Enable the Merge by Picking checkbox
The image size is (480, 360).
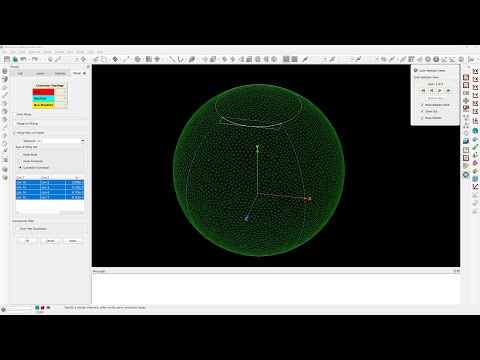pos(15,123)
